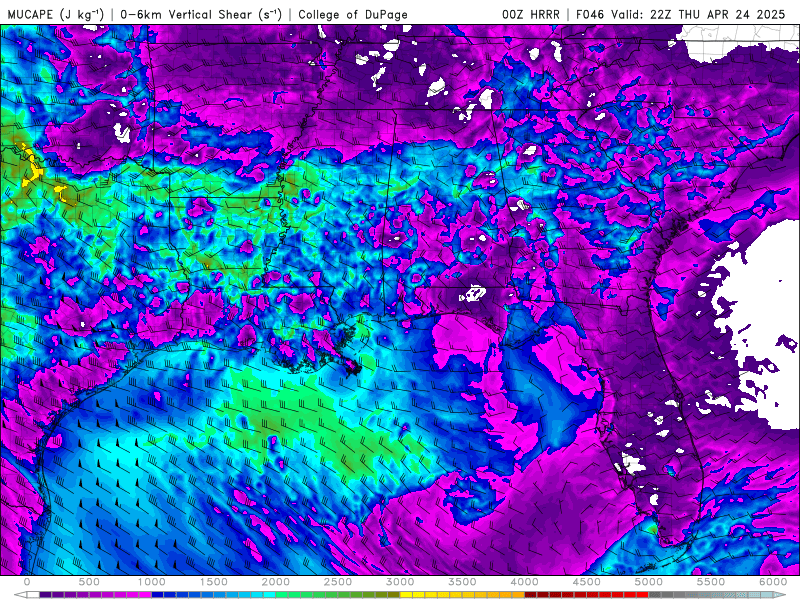Click the 500 label on the color scale
The width and height of the screenshot is (800, 600).
click(x=89, y=582)
